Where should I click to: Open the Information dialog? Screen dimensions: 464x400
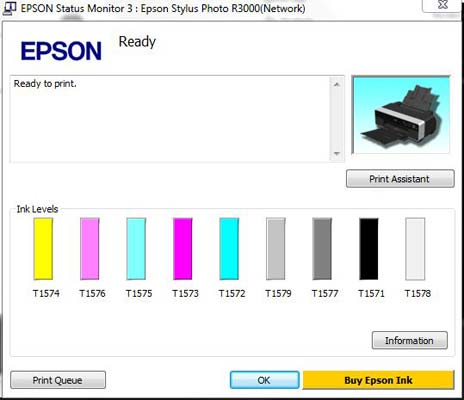[x=410, y=340]
